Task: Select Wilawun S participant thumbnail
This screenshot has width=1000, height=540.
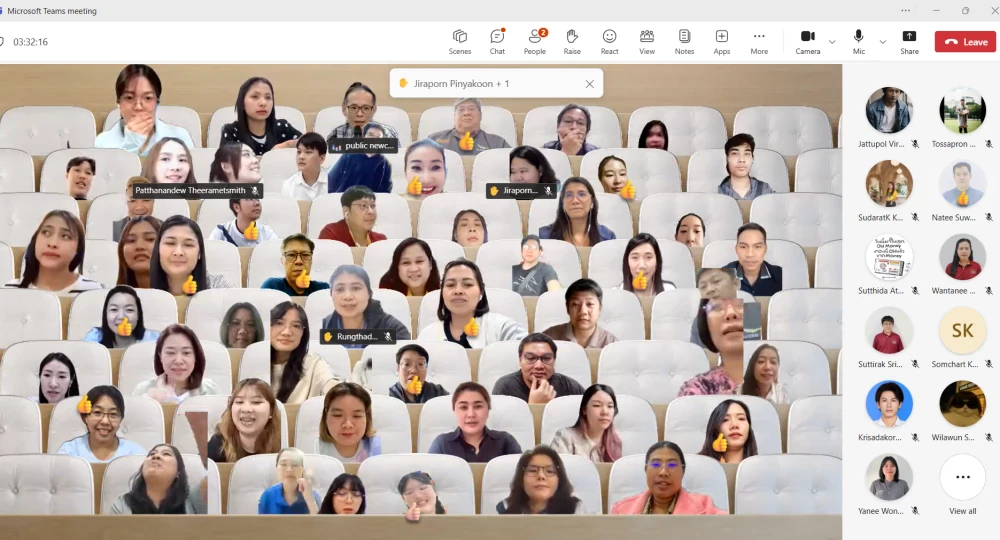Action: click(962, 404)
